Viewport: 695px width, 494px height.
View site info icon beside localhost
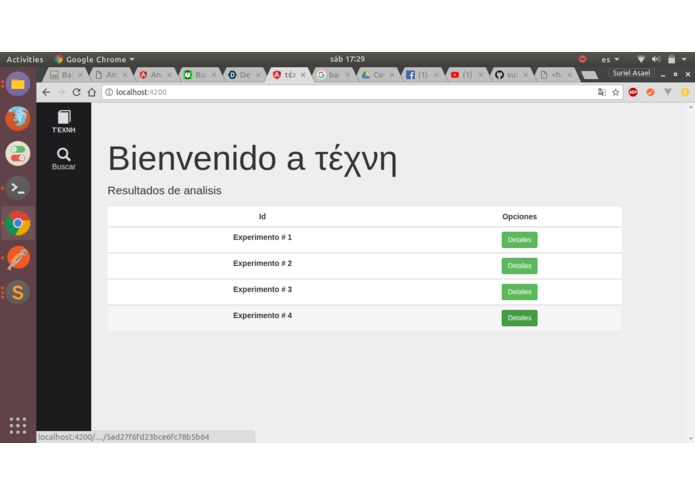(109, 92)
